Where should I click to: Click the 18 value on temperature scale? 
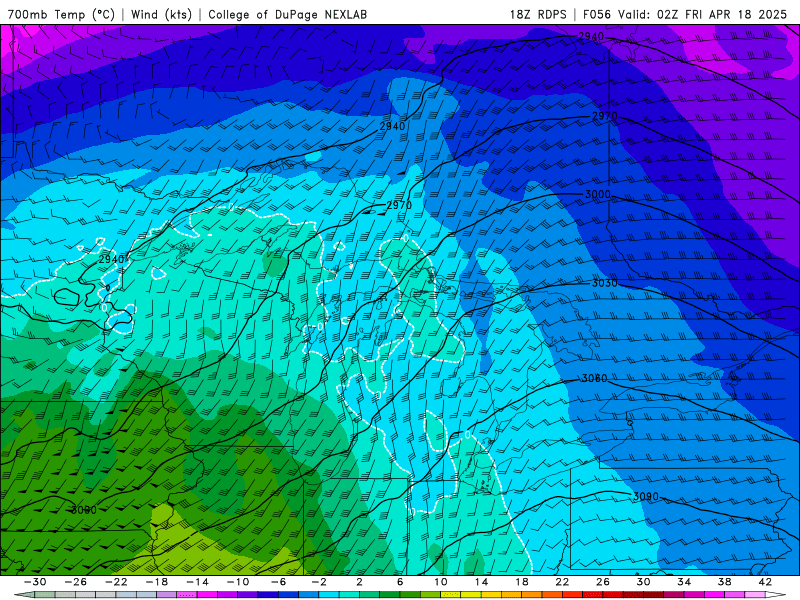[521, 582]
